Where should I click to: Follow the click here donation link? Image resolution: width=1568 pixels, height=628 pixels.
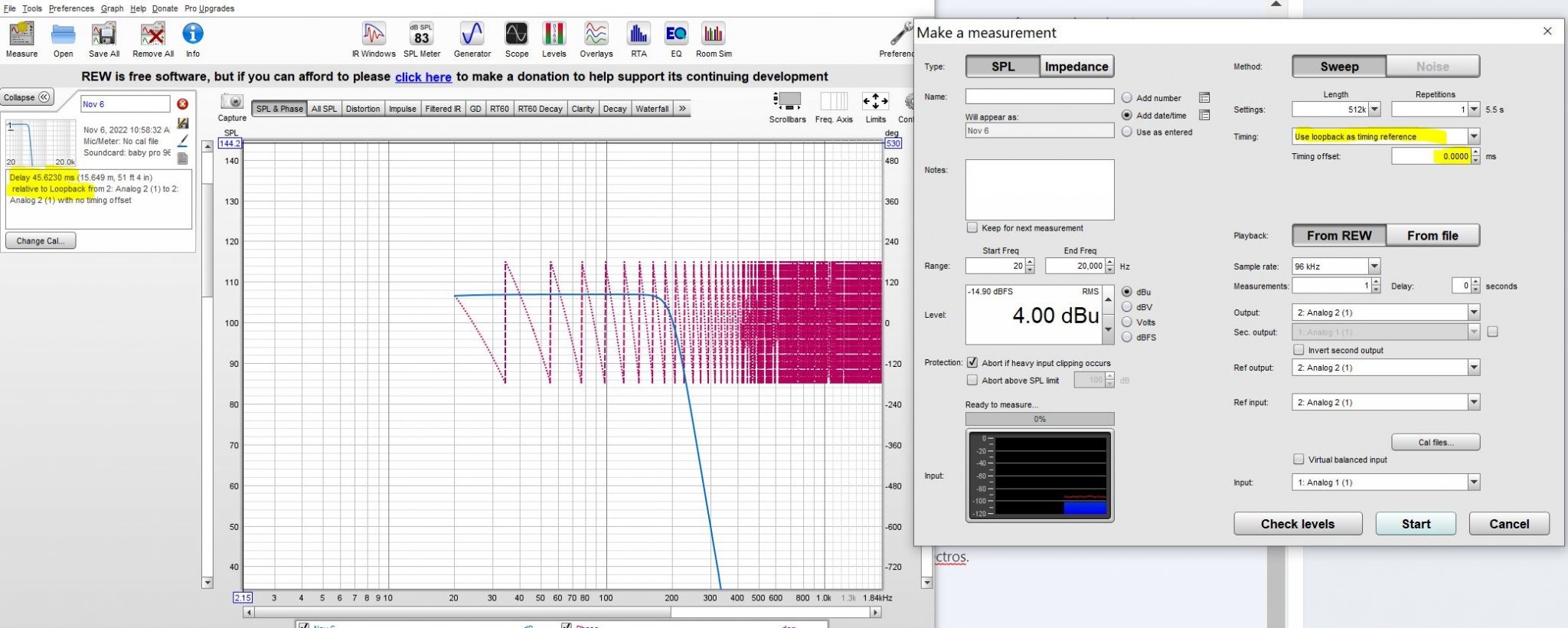point(423,77)
